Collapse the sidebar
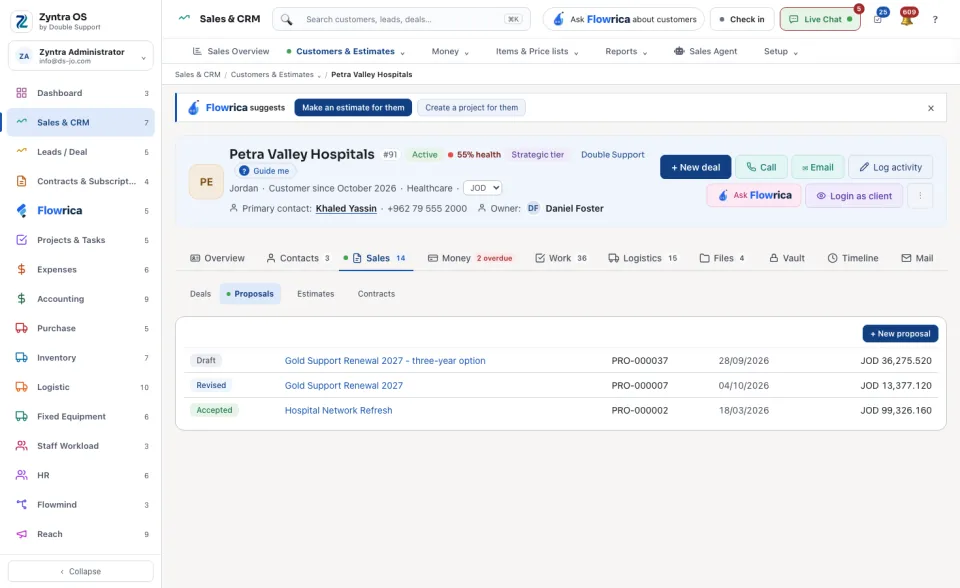The image size is (960, 588). [x=81, y=571]
